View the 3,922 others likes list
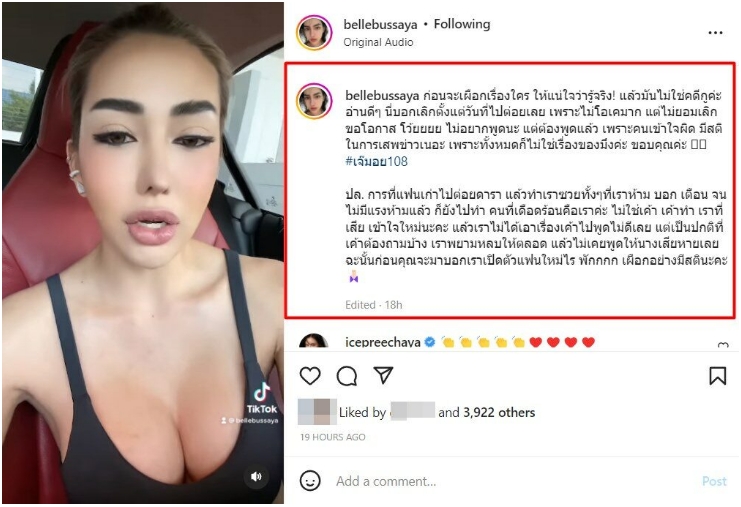Screen dimensions: 741x507 pyautogui.click(x=499, y=412)
